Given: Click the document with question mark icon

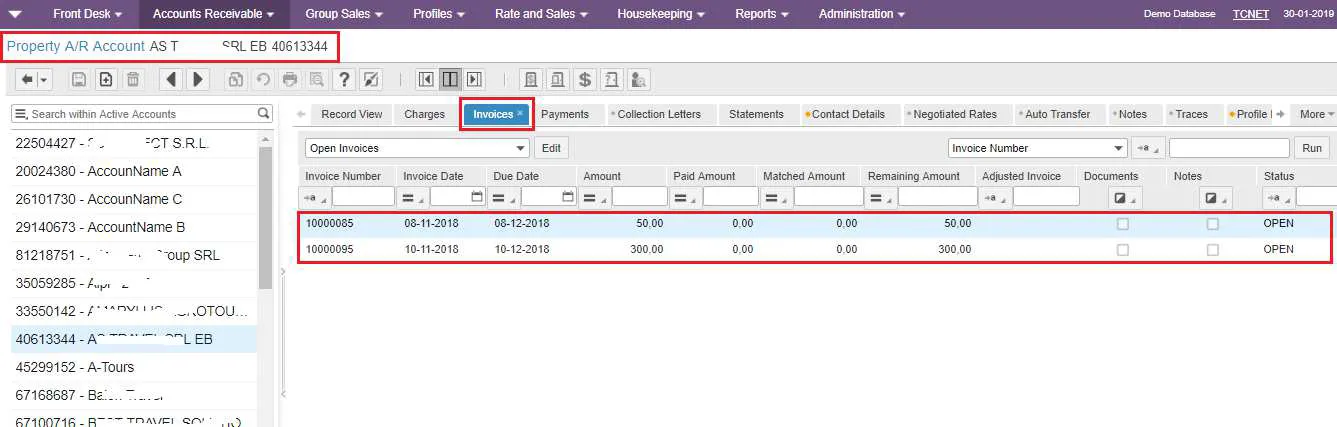Looking at the screenshot, I should [x=612, y=79].
